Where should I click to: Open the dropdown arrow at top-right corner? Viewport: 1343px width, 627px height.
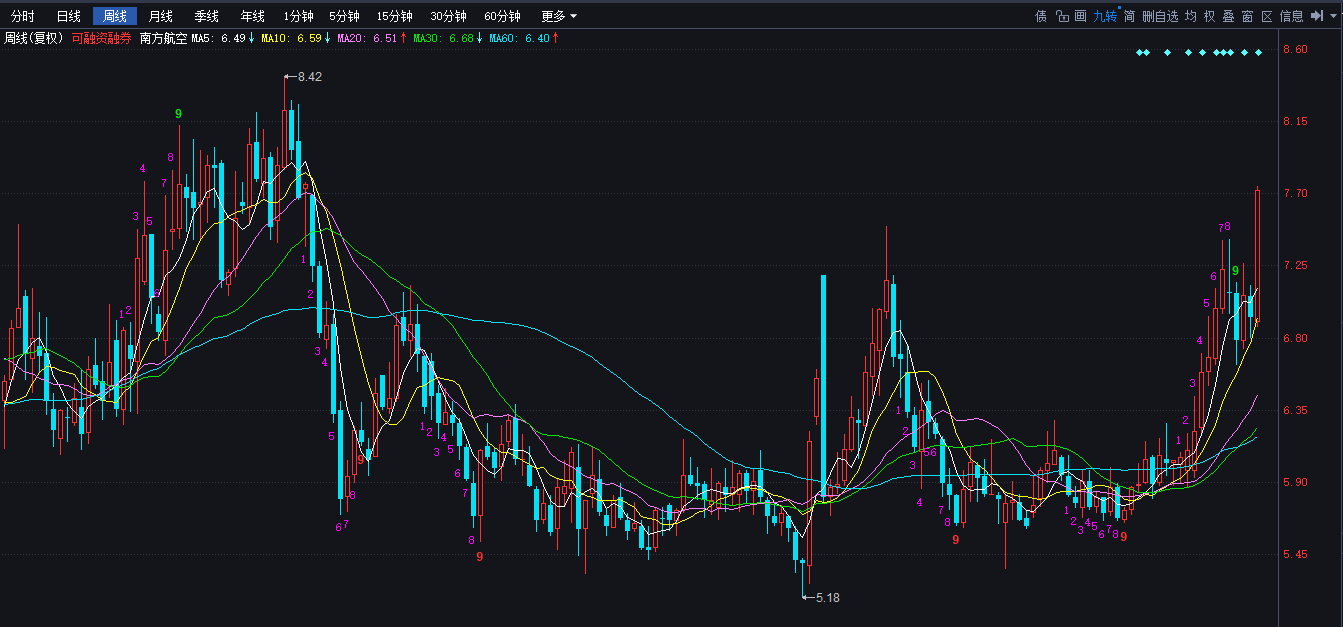click(x=1332, y=16)
